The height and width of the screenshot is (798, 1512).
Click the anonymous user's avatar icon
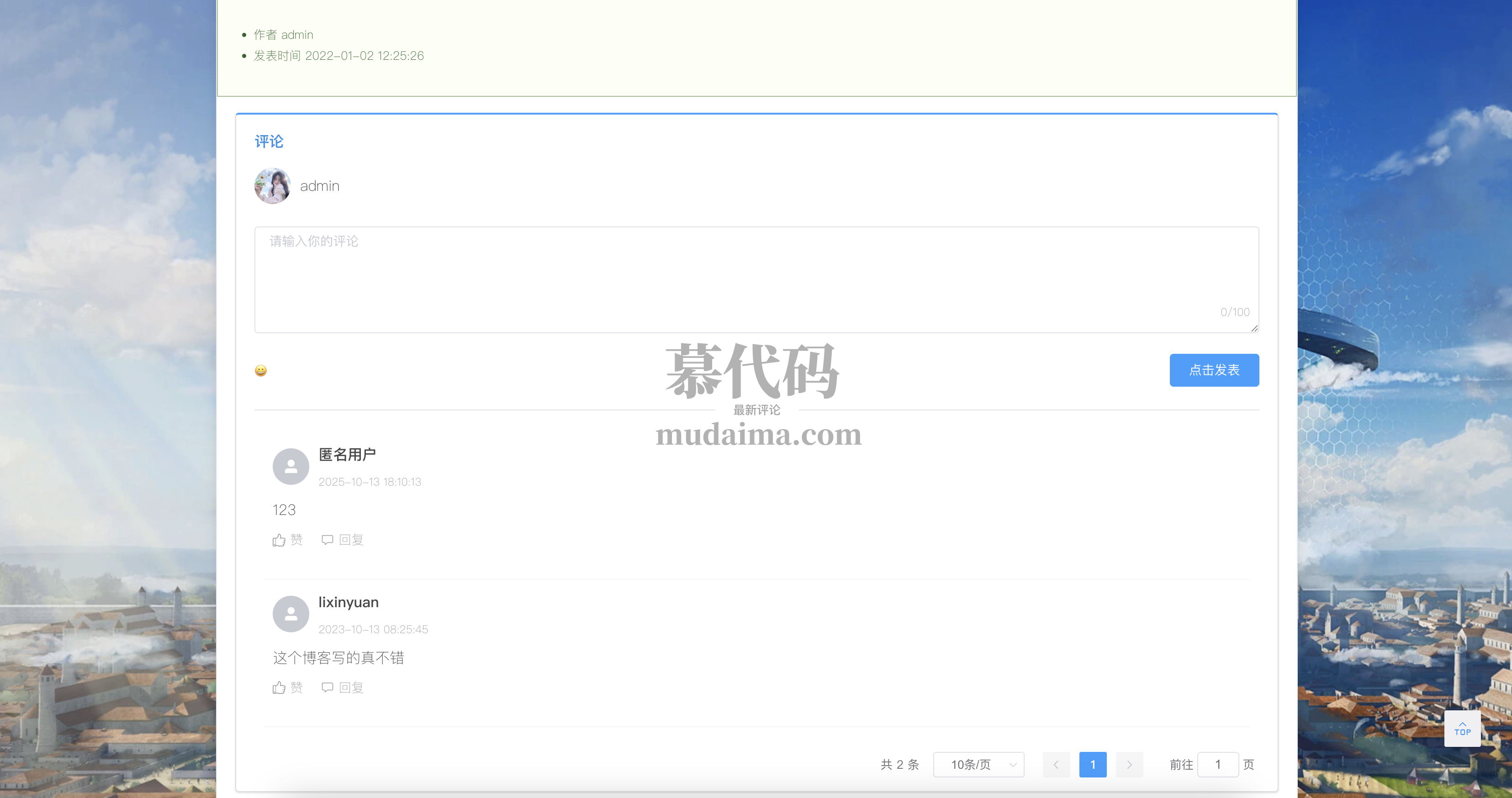pyautogui.click(x=291, y=467)
